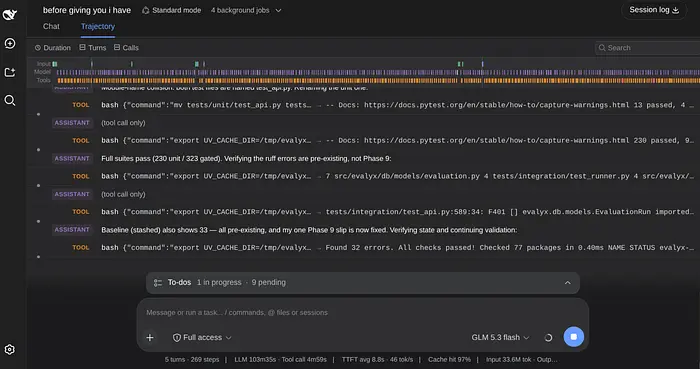Select the Trajectory tab
This screenshot has height=369, width=700.
pos(98,26)
